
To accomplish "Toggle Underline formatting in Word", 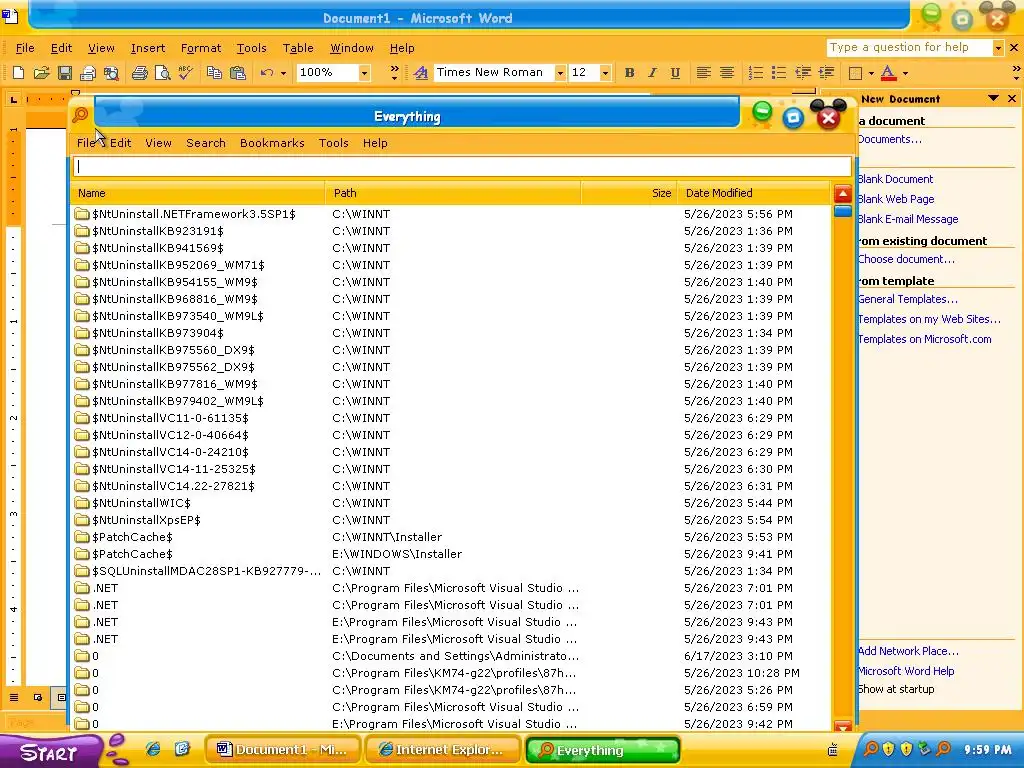I will pos(675,72).
